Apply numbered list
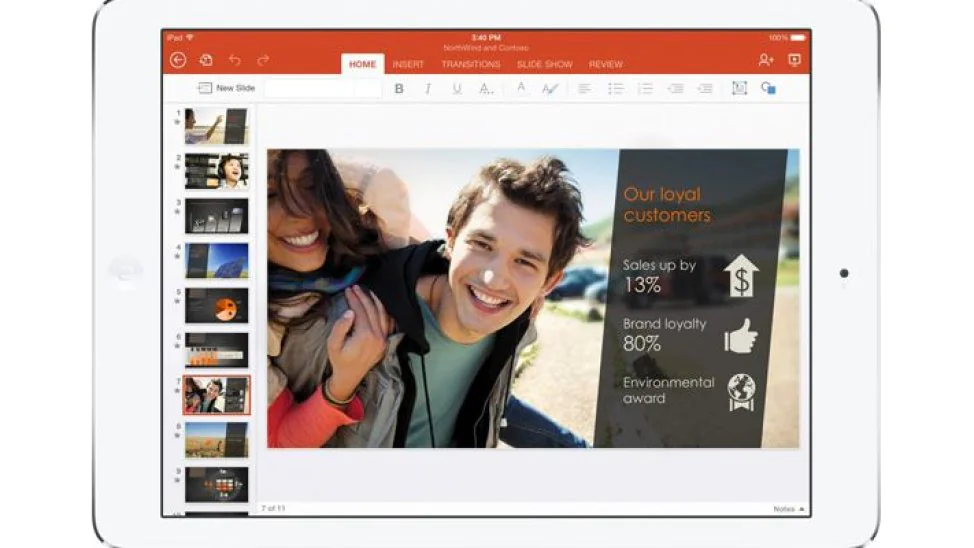The height and width of the screenshot is (548, 974). point(645,89)
